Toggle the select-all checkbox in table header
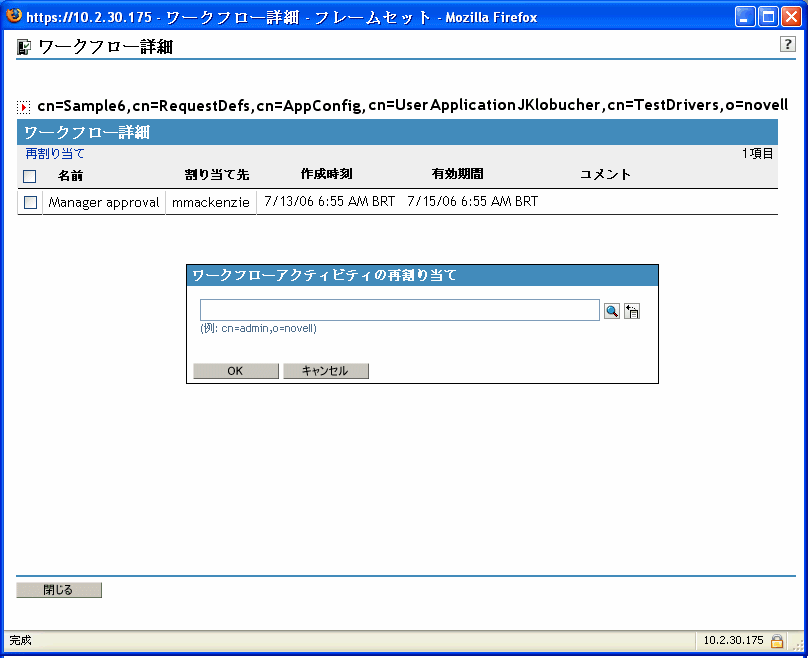Viewport: 808px width, 658px height. pyautogui.click(x=30, y=176)
